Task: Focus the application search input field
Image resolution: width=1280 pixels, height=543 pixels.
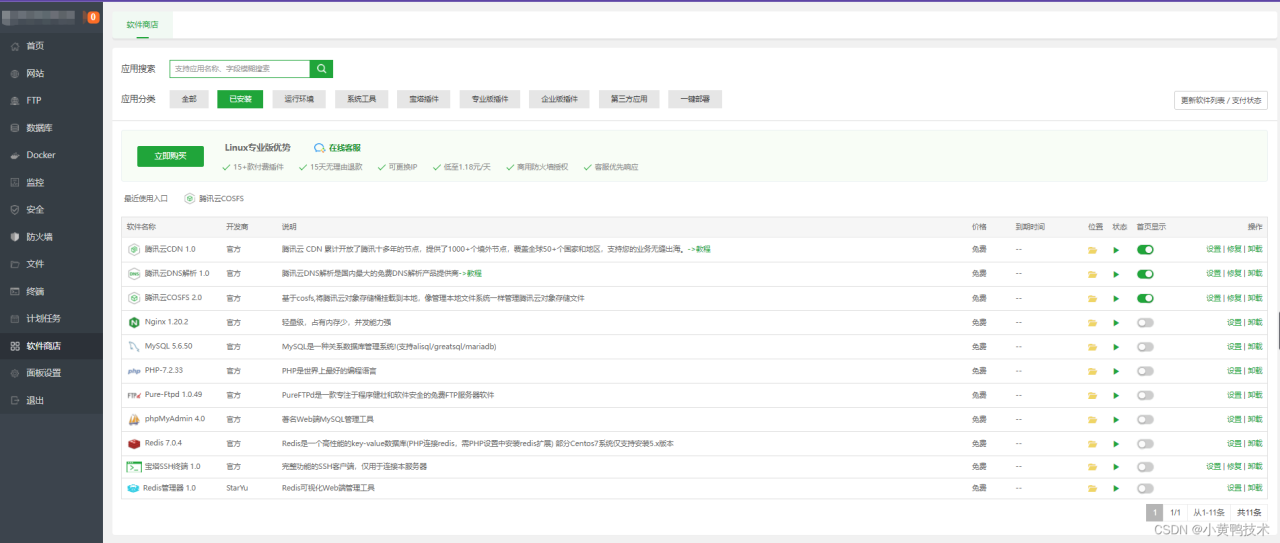Action: pos(239,69)
